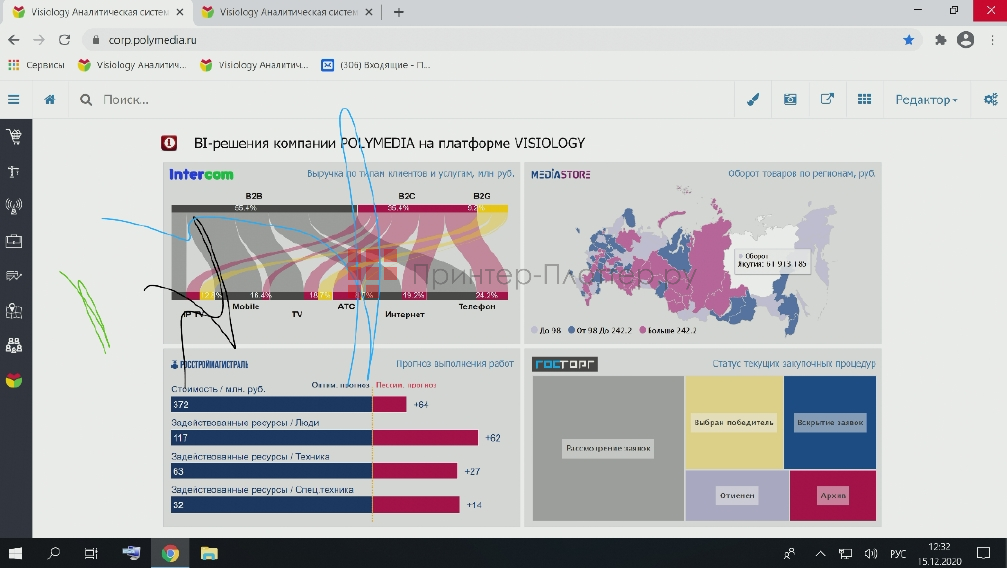Open the grid dashboards view icon

tap(864, 100)
